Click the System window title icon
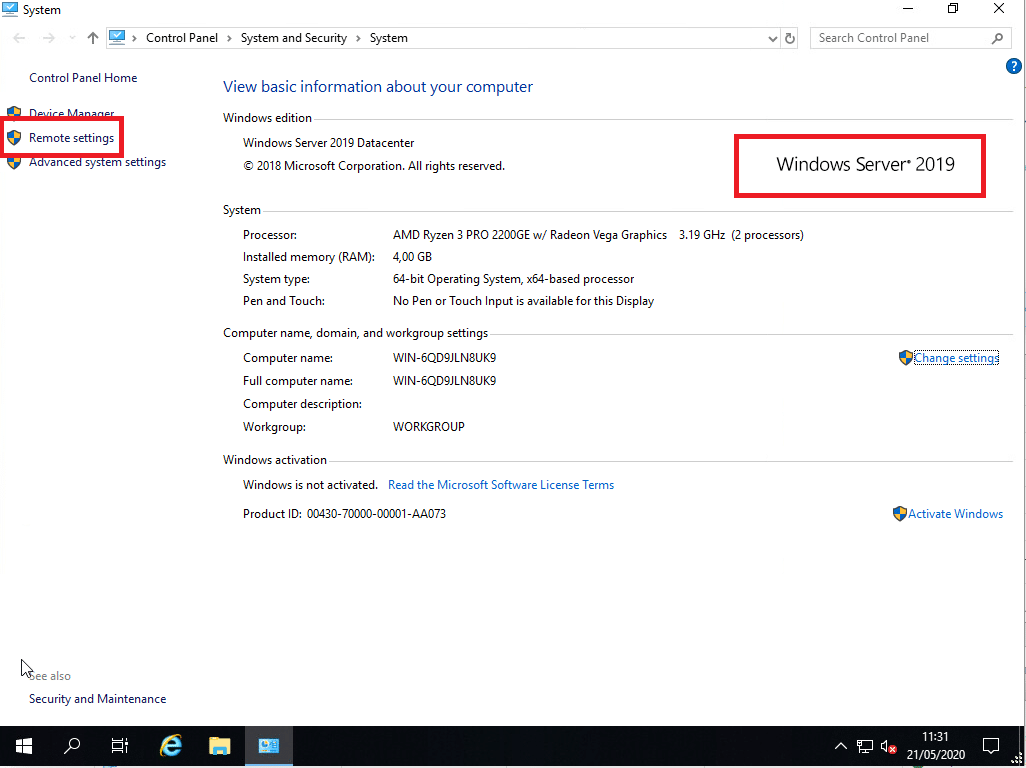The image size is (1026, 768). point(10,9)
